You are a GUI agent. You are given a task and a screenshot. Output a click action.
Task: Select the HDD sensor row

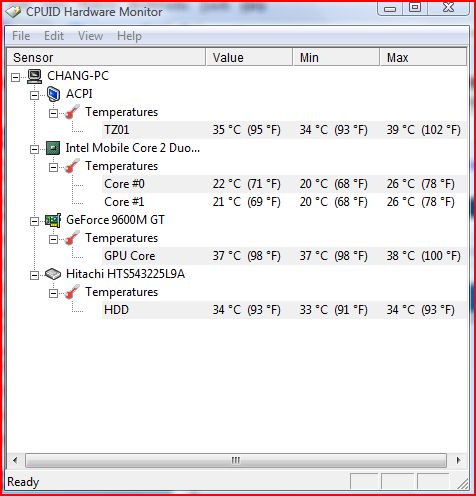point(284,310)
